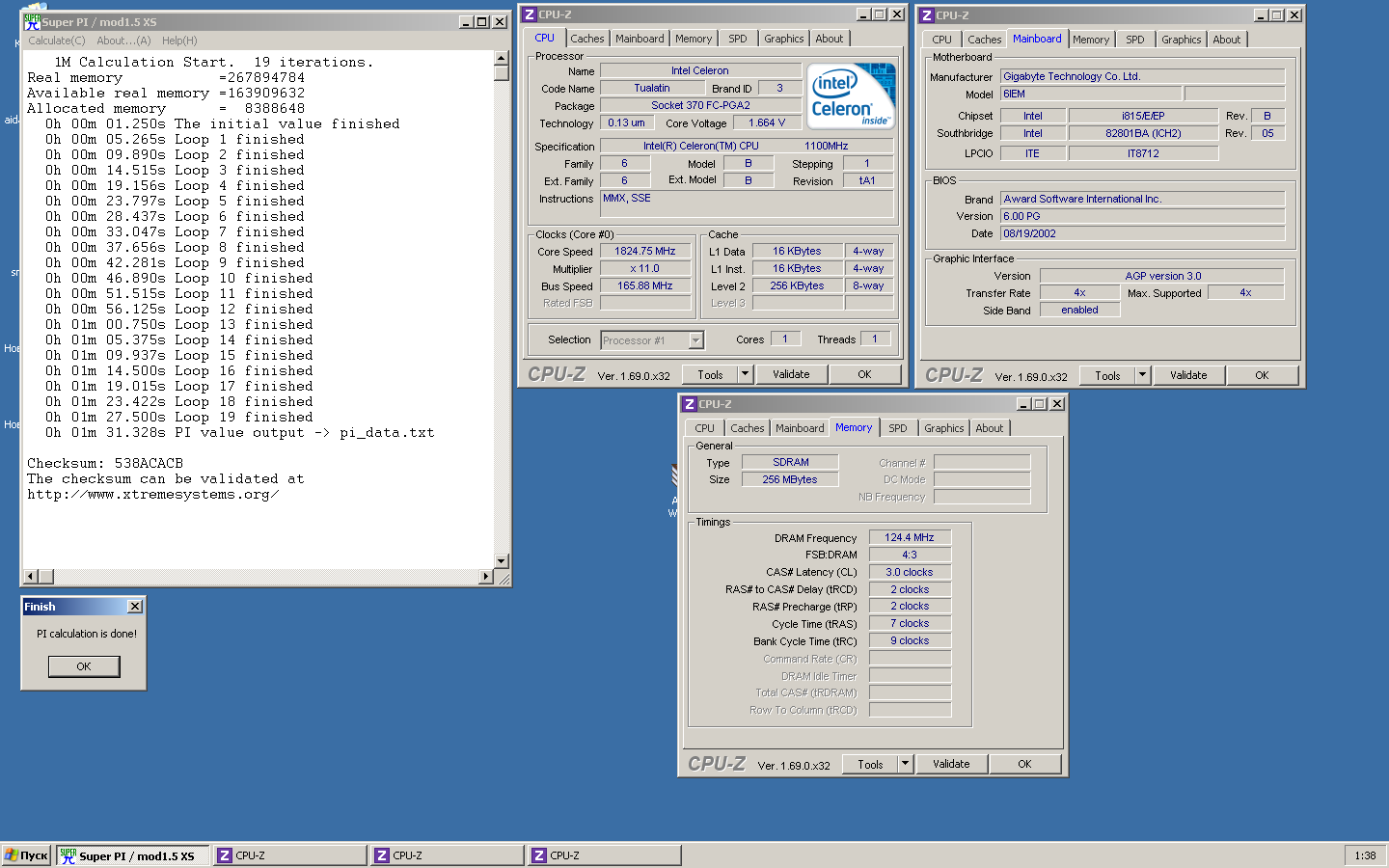Open SPD tab in CPU window
The height and width of the screenshot is (868, 1389).
pos(738,39)
